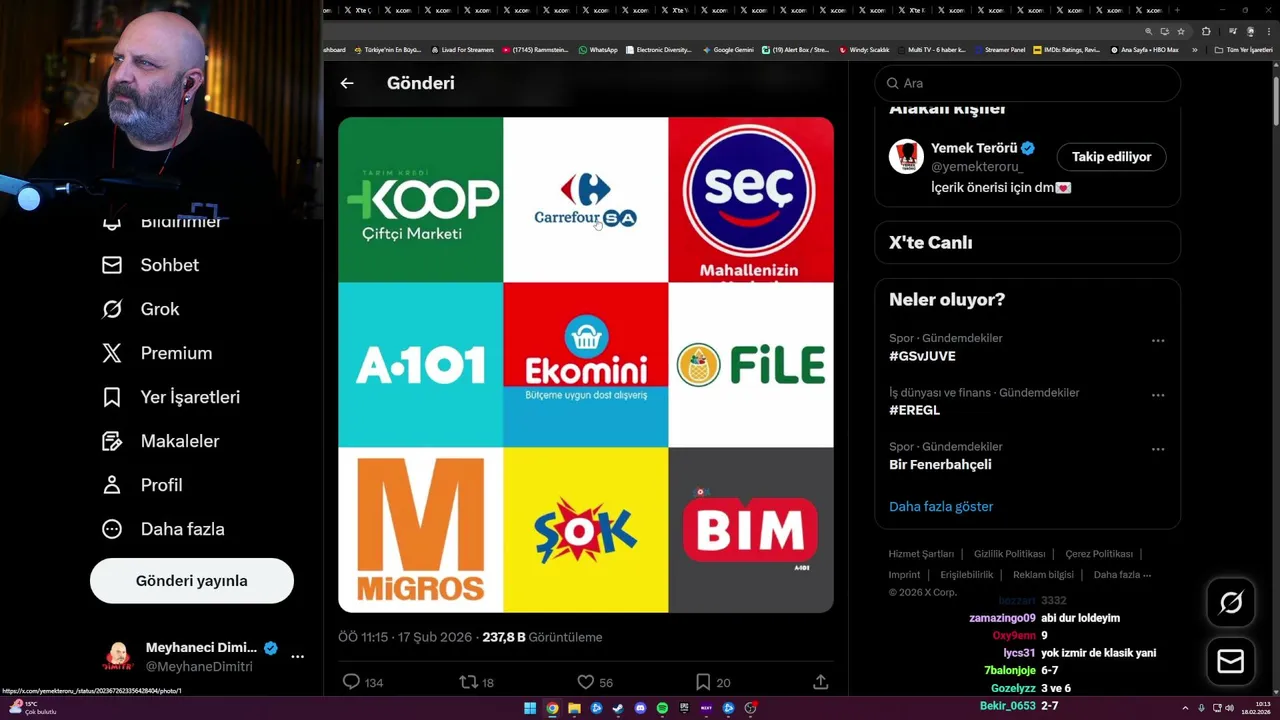Image resolution: width=1280 pixels, height=720 pixels.
Task: Click the Gönderi yayınla button
Action: (x=192, y=581)
